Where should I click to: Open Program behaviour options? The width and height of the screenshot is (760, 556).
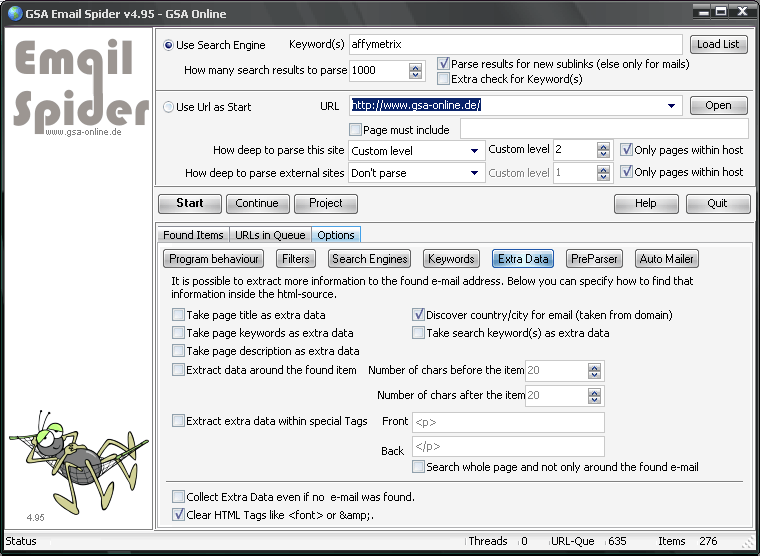point(214,259)
